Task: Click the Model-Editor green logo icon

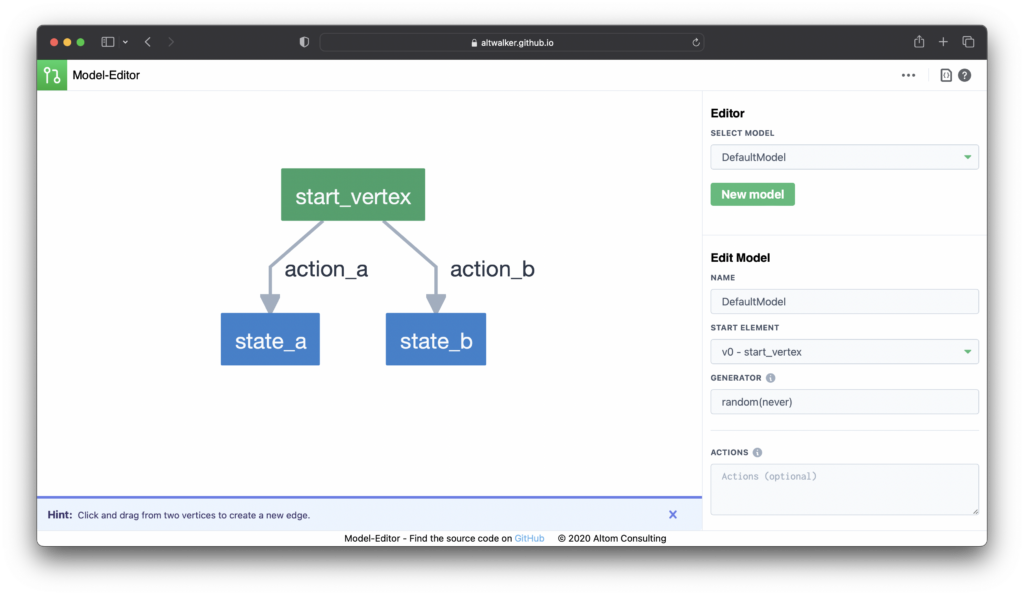Action: [x=52, y=75]
